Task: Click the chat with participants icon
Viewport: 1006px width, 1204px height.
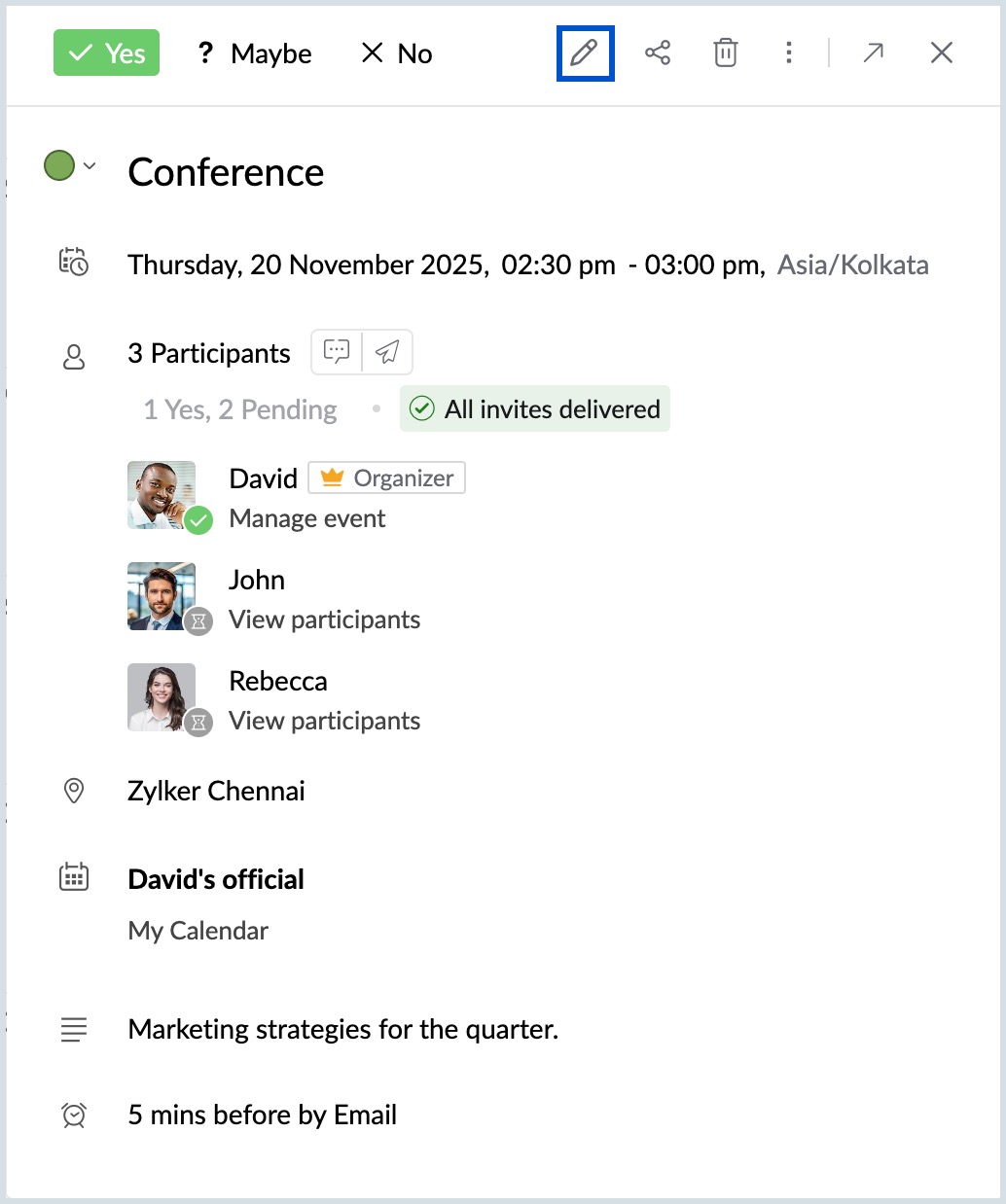Action: [337, 352]
